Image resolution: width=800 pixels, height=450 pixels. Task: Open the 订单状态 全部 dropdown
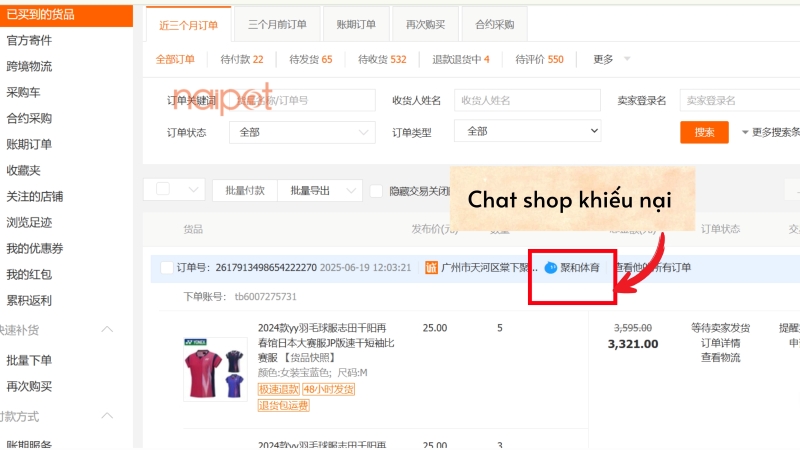tap(302, 133)
